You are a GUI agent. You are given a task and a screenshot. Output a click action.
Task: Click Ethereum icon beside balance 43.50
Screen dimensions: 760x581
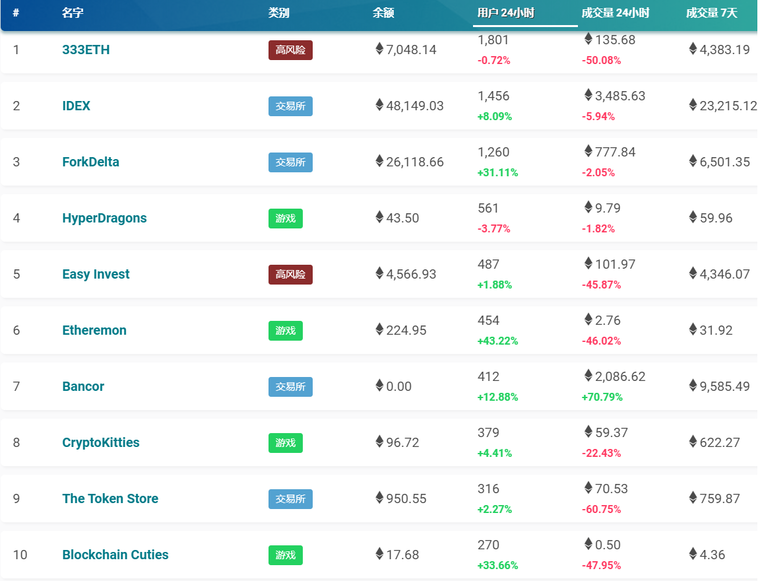pyautogui.click(x=380, y=217)
